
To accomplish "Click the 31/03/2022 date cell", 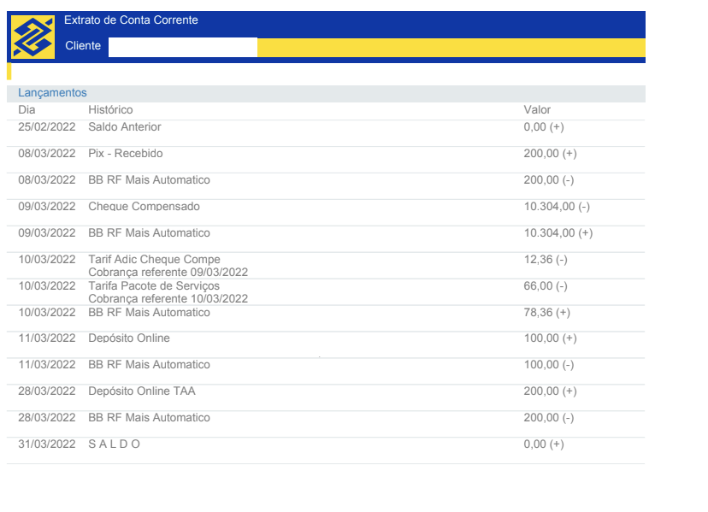I will tap(47, 444).
